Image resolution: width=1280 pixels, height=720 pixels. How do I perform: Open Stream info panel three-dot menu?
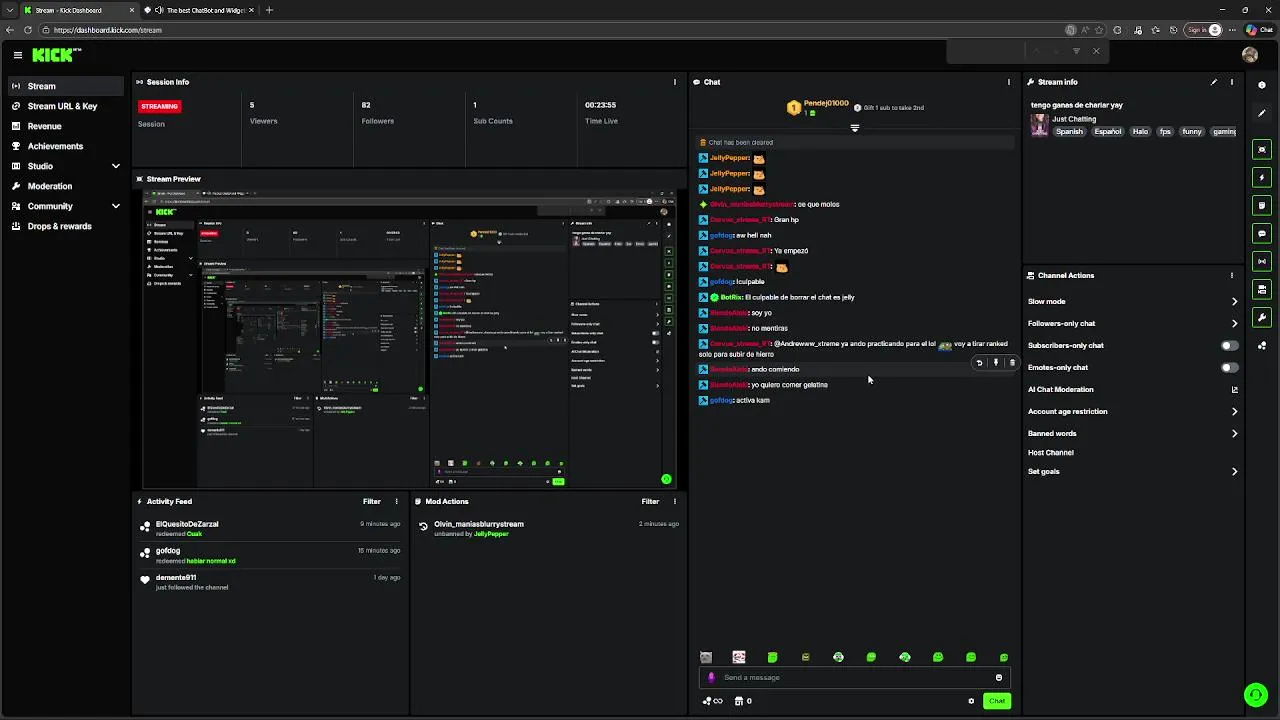point(1232,82)
